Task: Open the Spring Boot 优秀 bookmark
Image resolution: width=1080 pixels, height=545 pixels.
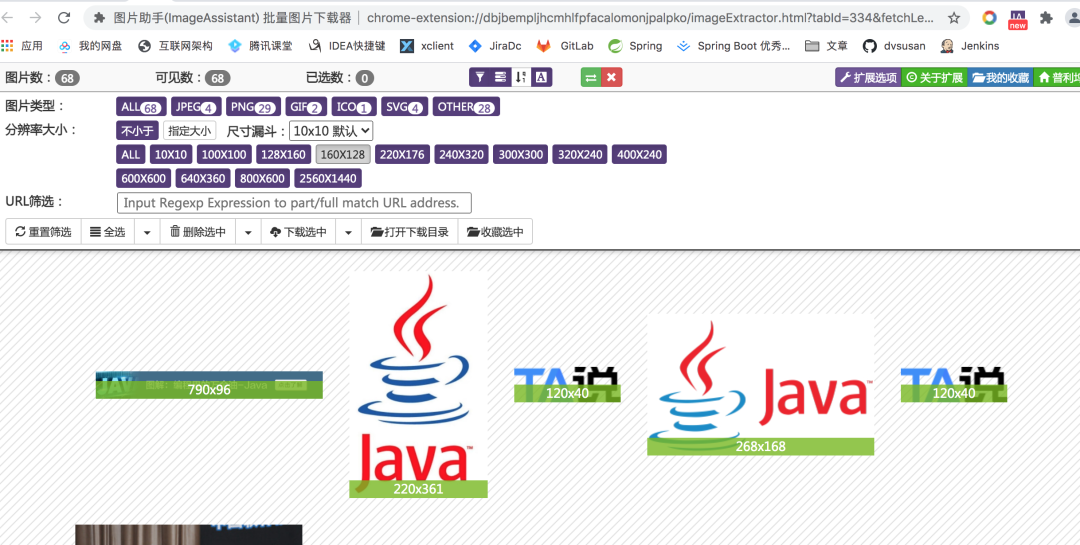Action: click(734, 46)
